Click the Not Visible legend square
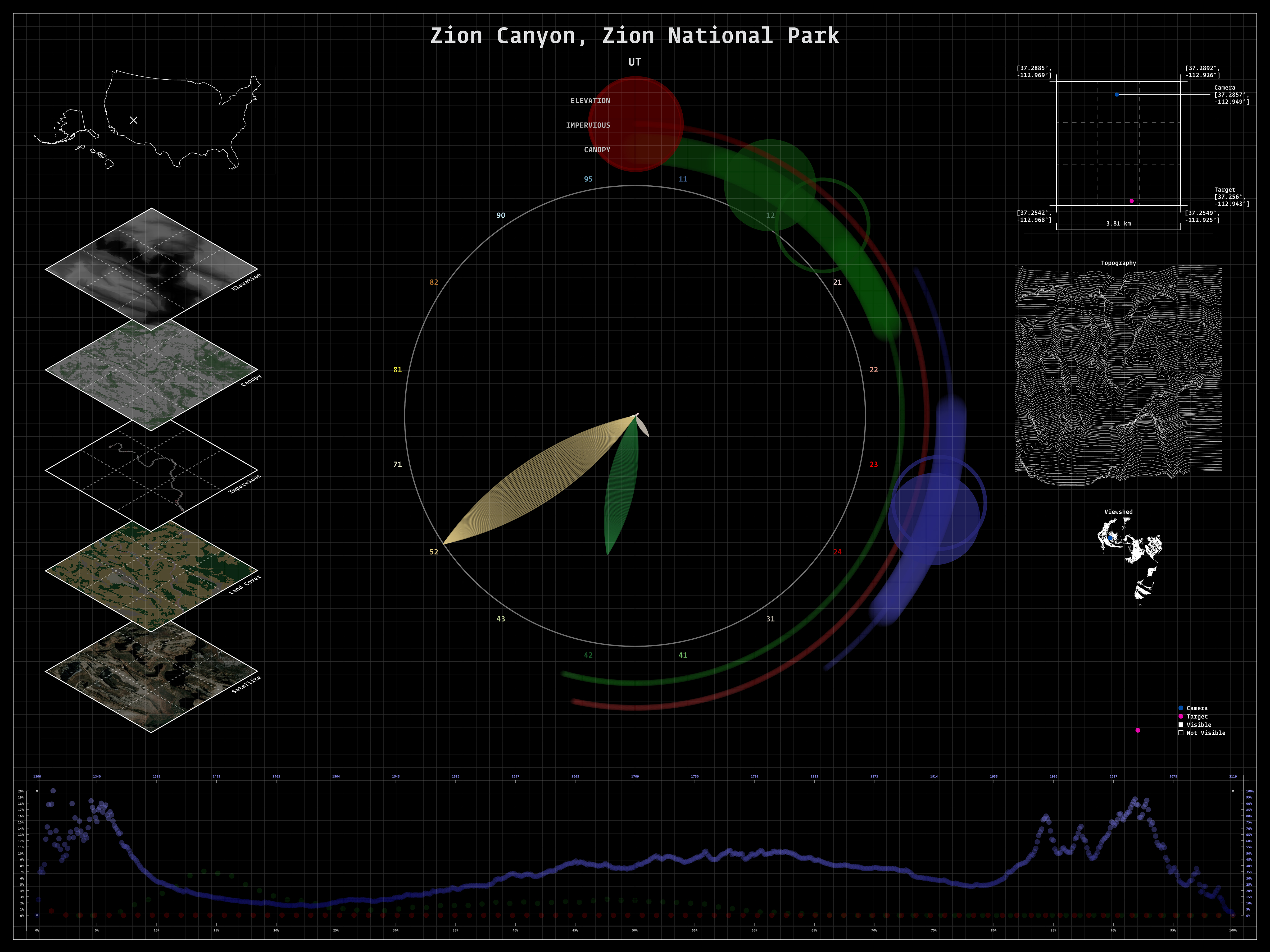The height and width of the screenshot is (952, 1270). [x=1181, y=733]
